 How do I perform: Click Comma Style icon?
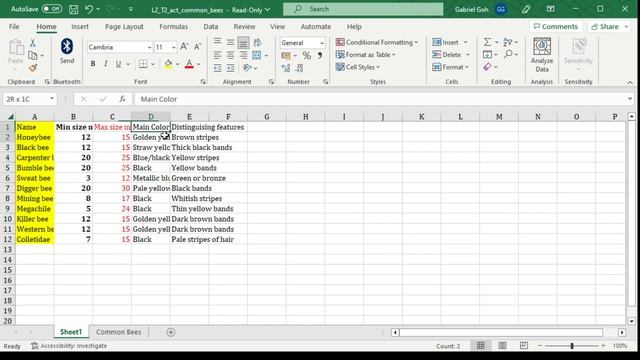coord(320,55)
